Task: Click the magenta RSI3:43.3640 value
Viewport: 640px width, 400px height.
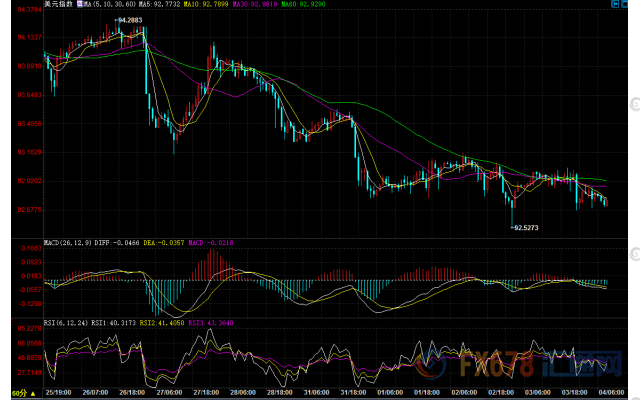Action: 211,323
